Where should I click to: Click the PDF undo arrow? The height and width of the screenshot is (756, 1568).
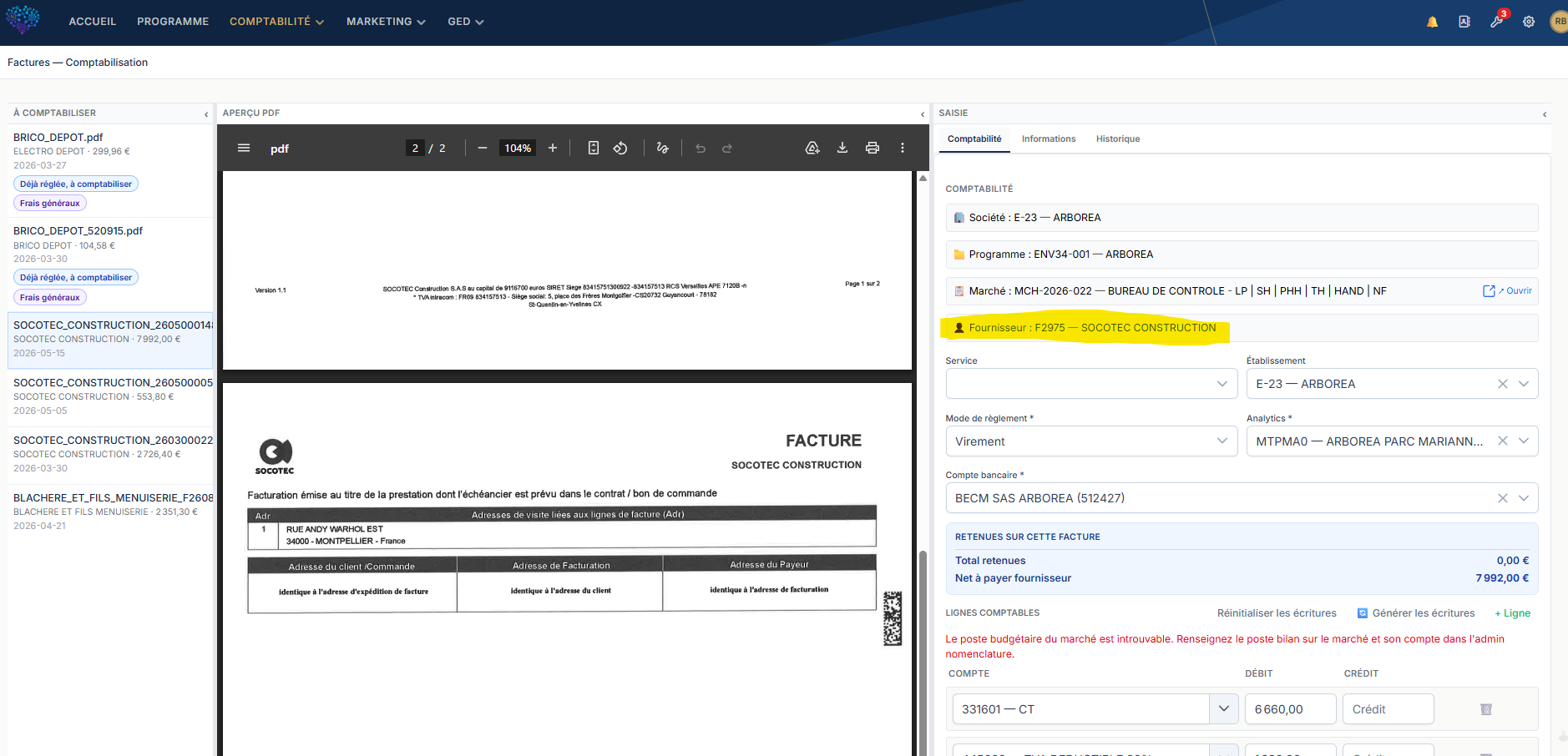coord(701,148)
